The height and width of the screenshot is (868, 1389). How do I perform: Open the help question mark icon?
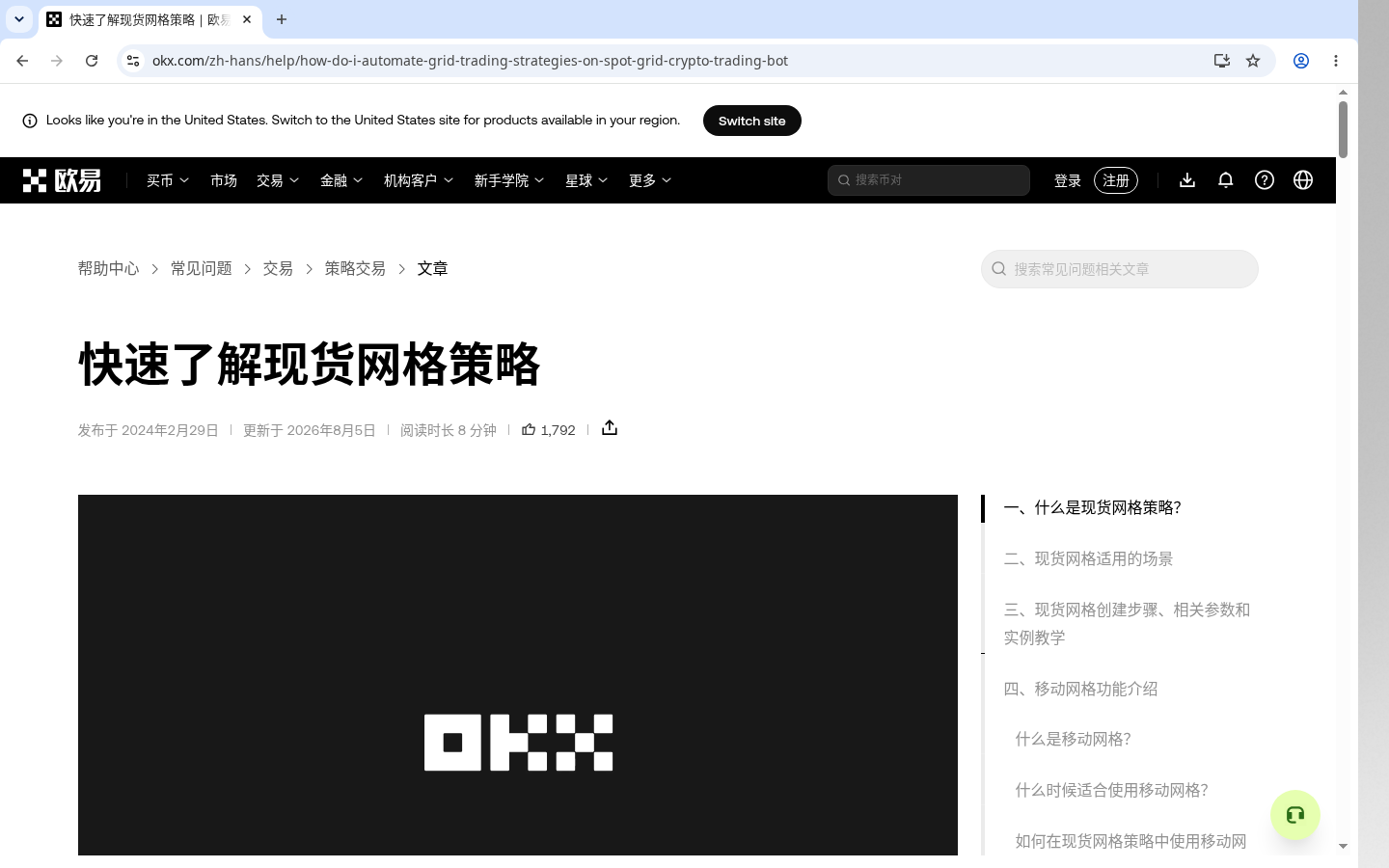tap(1265, 180)
